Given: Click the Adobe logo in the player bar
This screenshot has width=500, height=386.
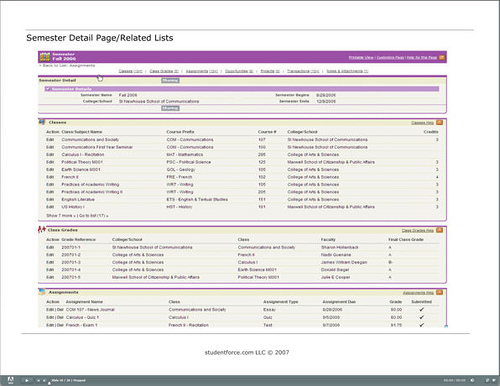Looking at the screenshot, I should click(x=10, y=380).
